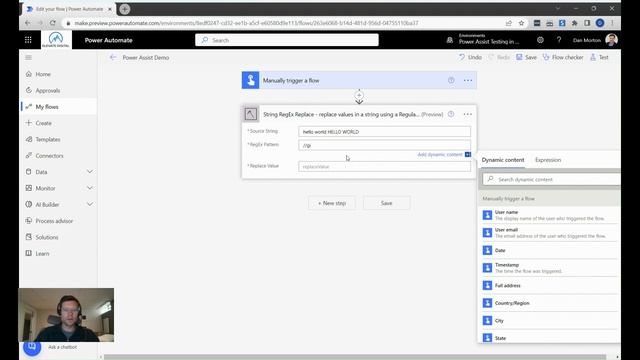The height and width of the screenshot is (360, 640).
Task: Run the Flow checker
Action: 563,58
